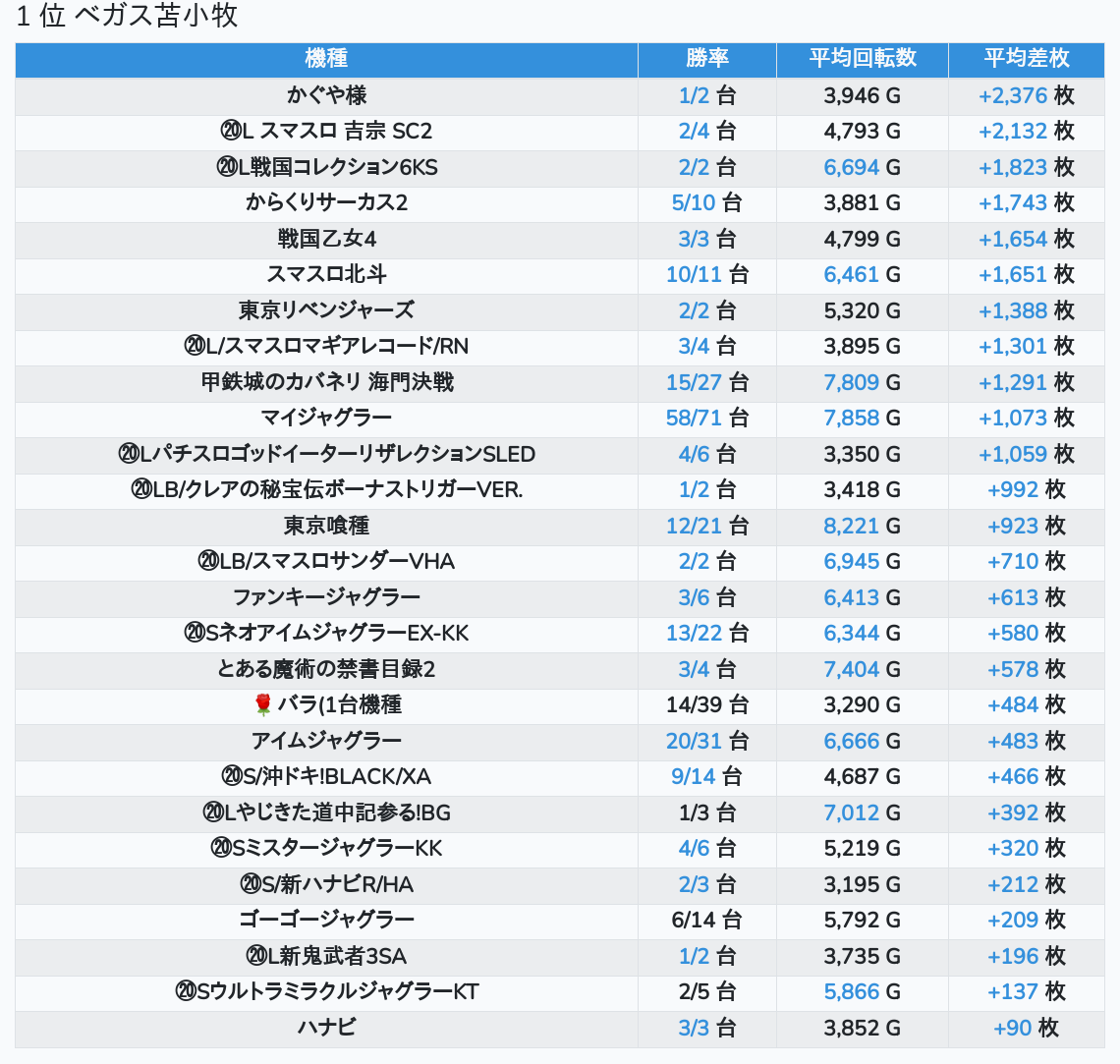Click the +1,654 枚 difference value
Screen dimensions: 1120x1064
[x=1027, y=239]
